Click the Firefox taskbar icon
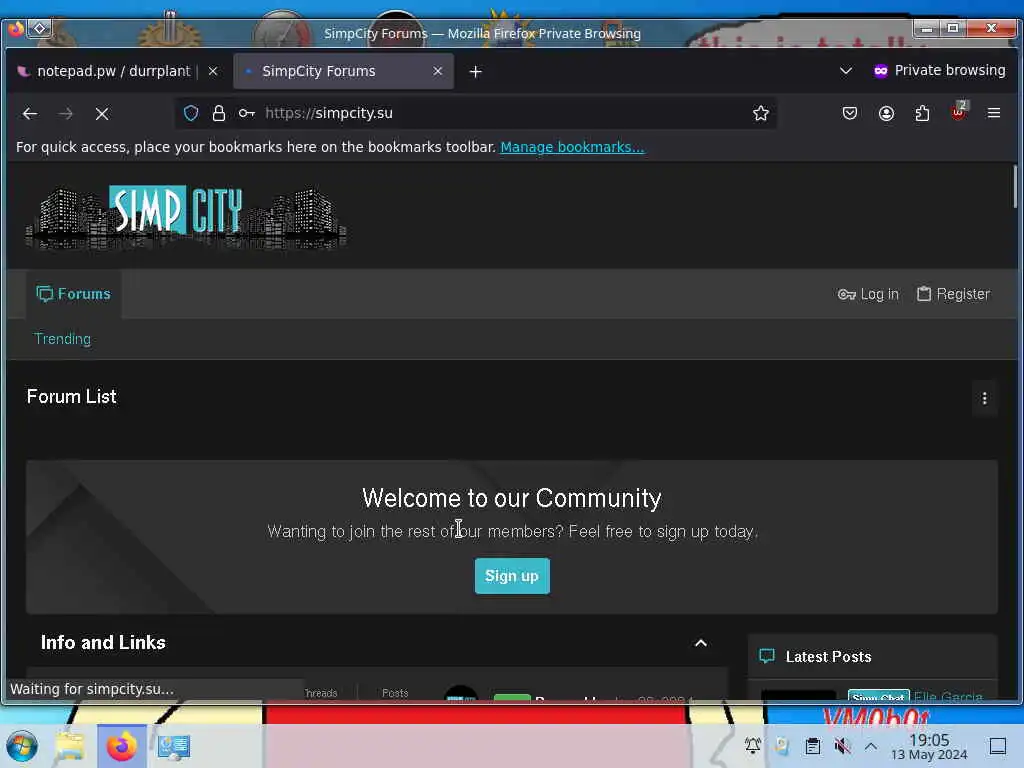This screenshot has width=1024, height=768. (x=121, y=746)
